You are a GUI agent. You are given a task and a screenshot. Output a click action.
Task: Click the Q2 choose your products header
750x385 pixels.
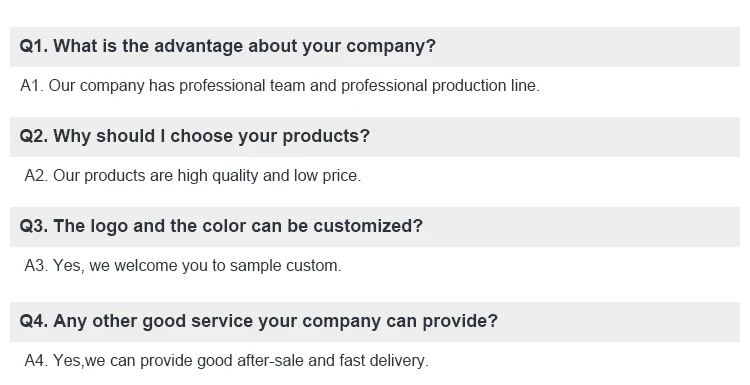coord(375,137)
